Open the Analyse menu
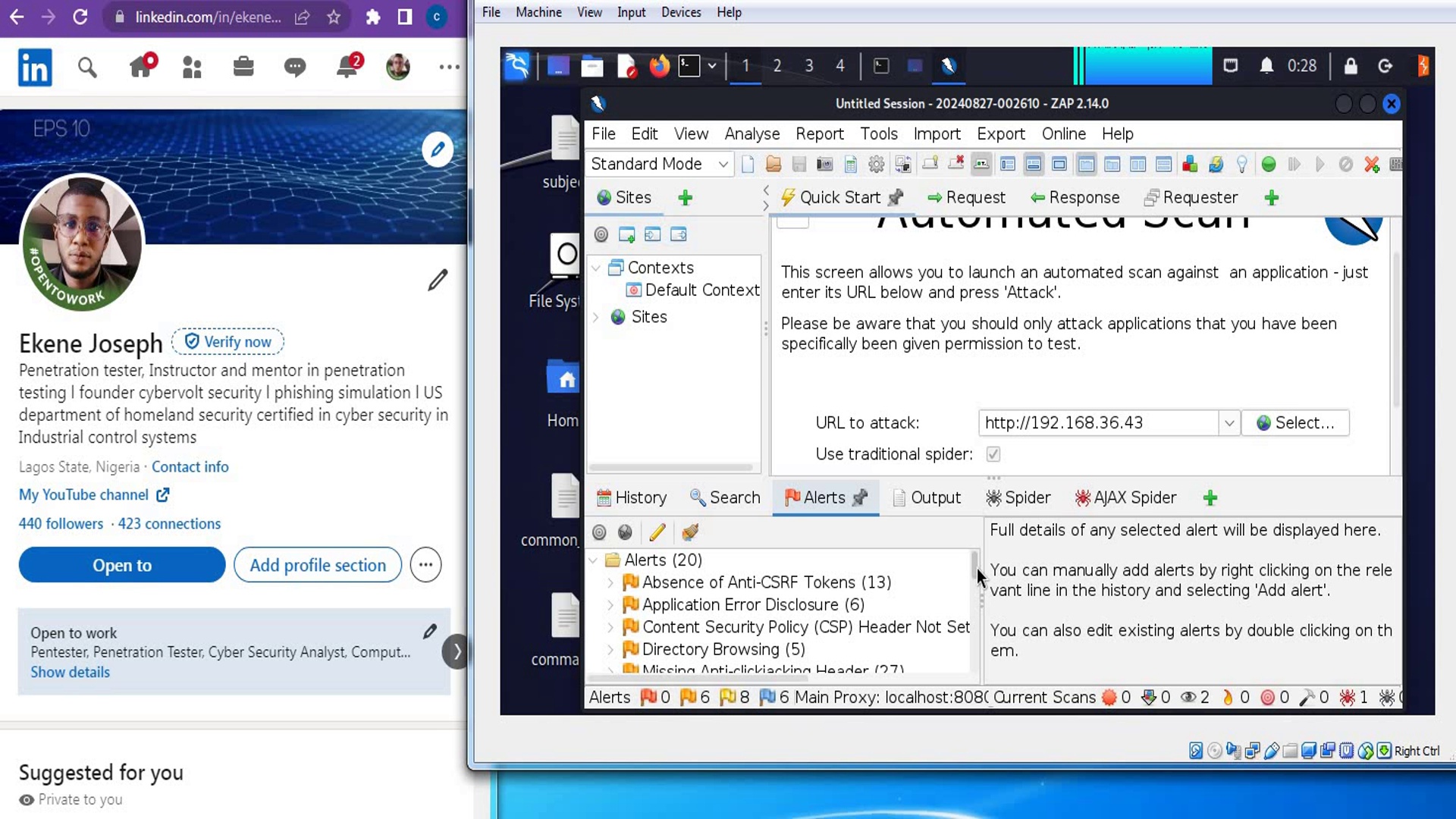This screenshot has height=819, width=1456. point(751,134)
